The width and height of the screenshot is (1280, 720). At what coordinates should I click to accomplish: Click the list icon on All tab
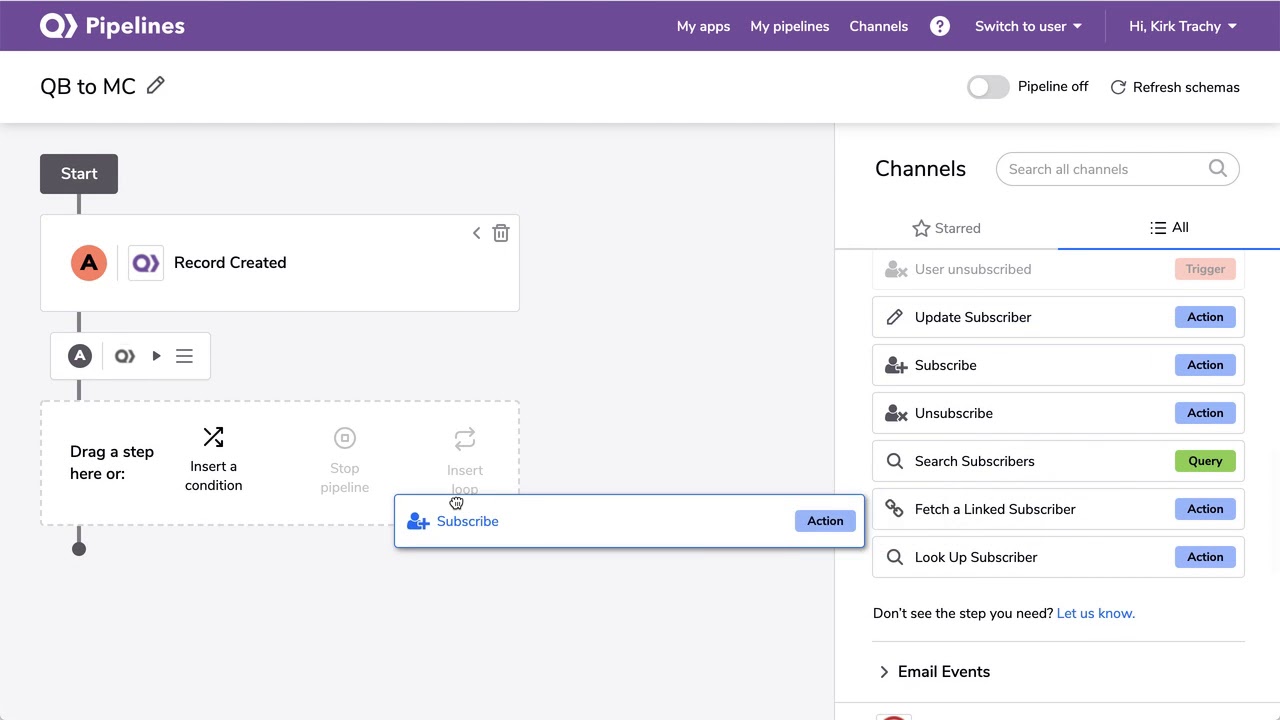click(1158, 228)
